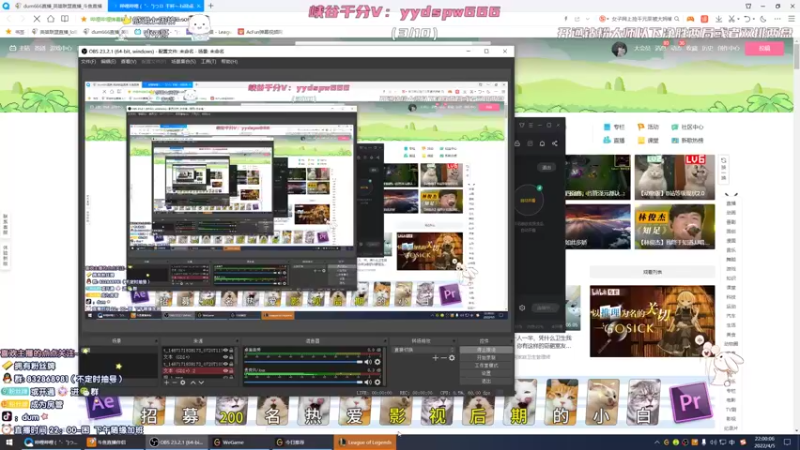Viewport: 800px width, 450px height.
Task: Click pink 投稿 button on Bilibili
Action: 764,48
